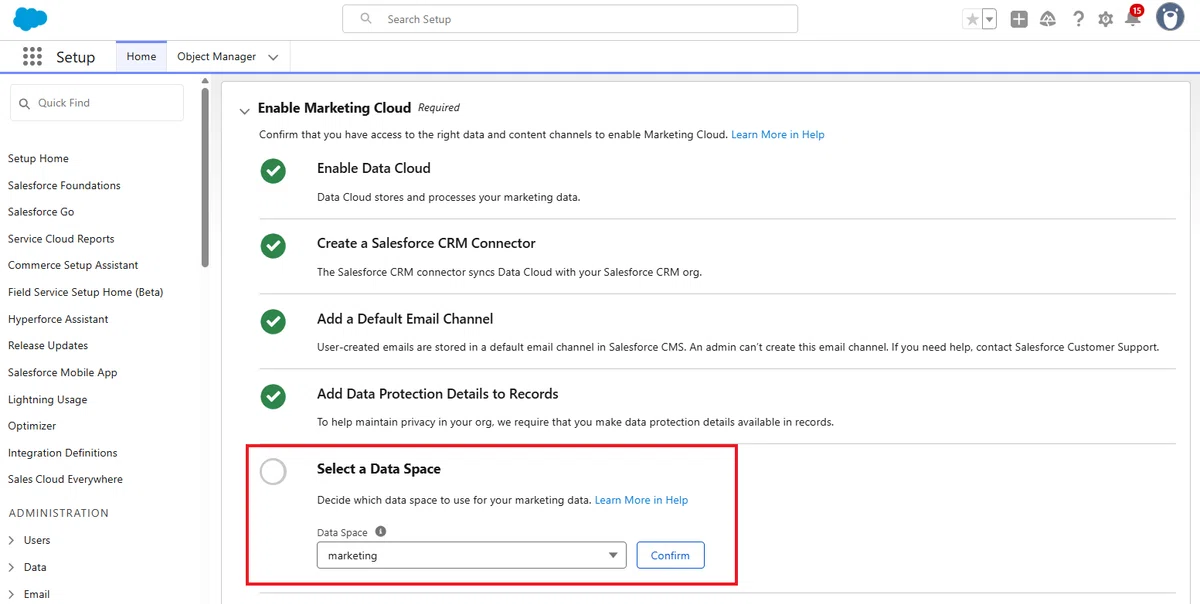Open the App Launcher grid icon

pos(32,57)
